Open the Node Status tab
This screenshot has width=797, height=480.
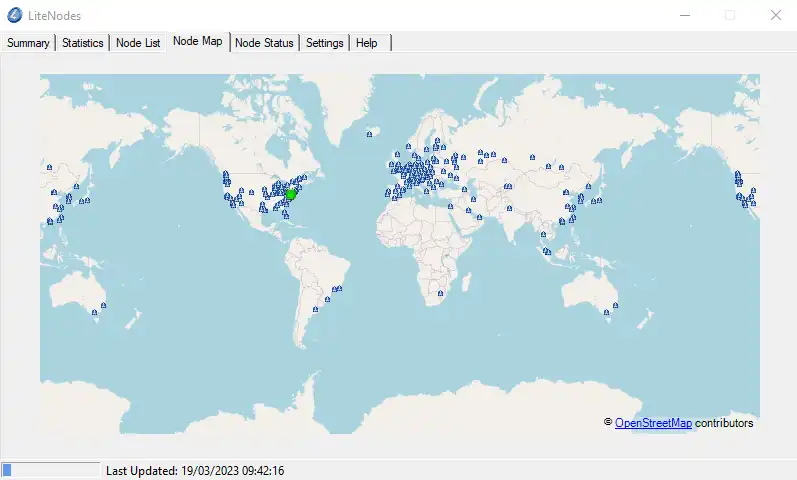click(264, 43)
